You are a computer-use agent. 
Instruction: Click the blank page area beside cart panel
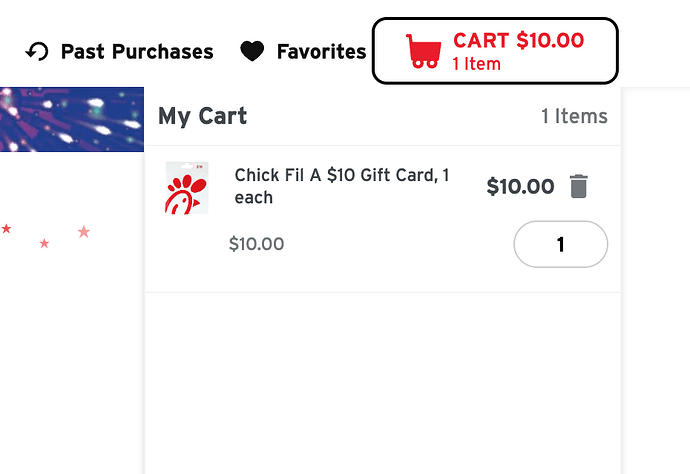click(x=656, y=282)
